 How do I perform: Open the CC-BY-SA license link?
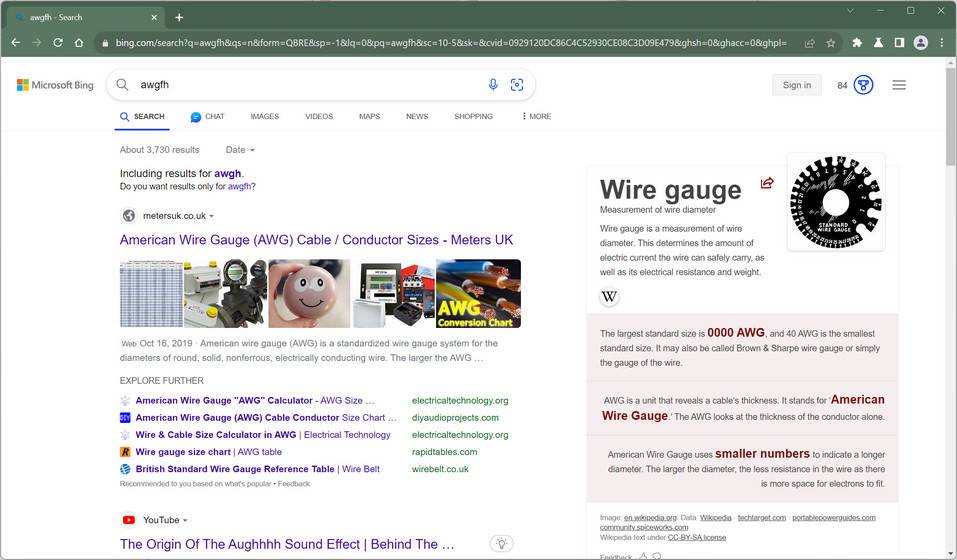point(696,537)
